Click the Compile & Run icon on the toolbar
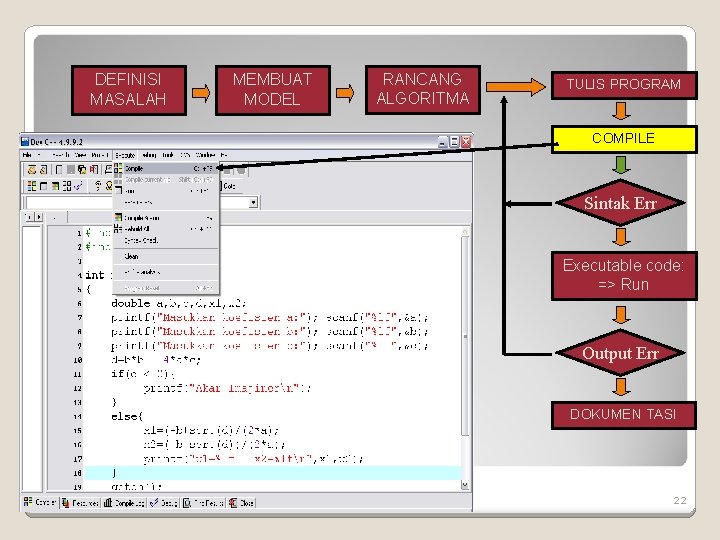The height and width of the screenshot is (540, 720). (x=56, y=186)
